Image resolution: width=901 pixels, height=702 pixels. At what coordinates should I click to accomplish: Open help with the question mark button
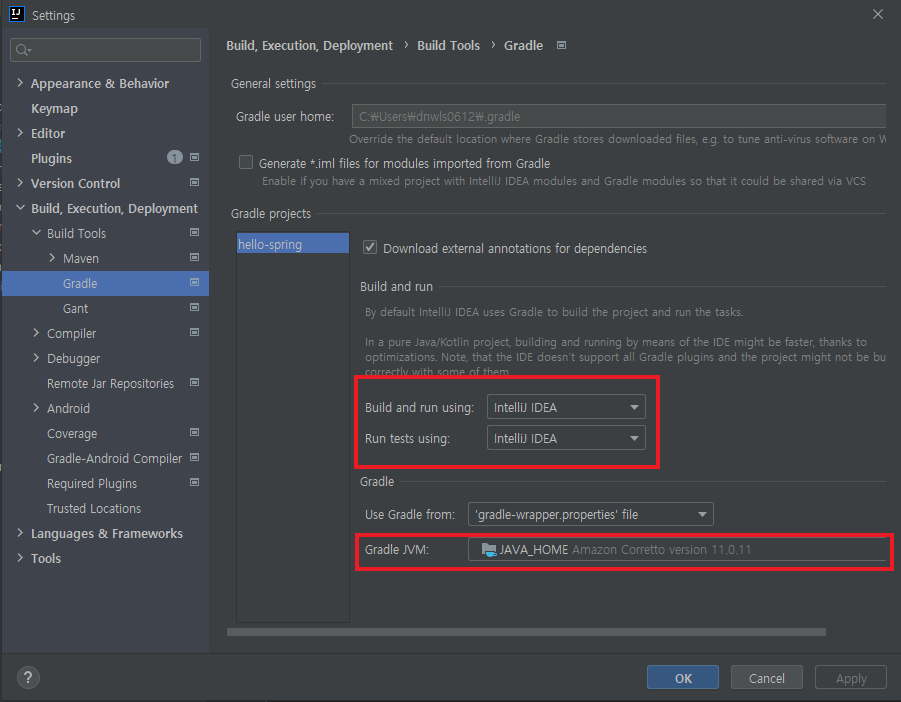(x=28, y=677)
